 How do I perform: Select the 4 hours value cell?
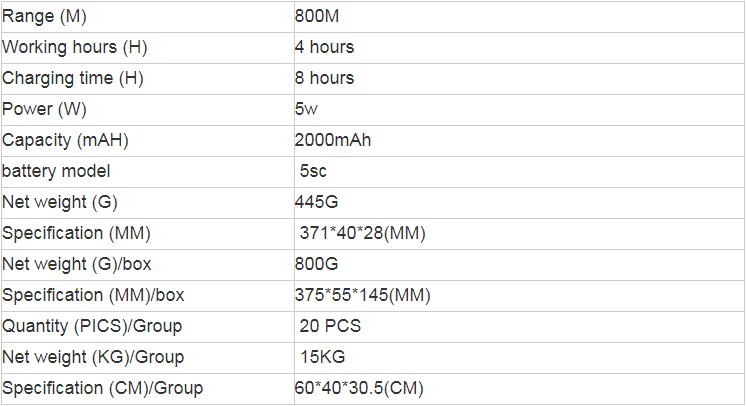tap(324, 47)
